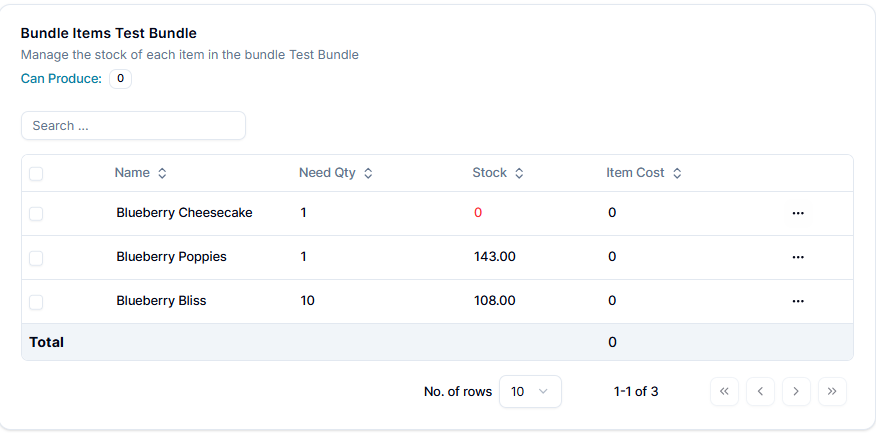The width and height of the screenshot is (876, 433).
Task: Click the Search input field
Action: click(x=133, y=126)
